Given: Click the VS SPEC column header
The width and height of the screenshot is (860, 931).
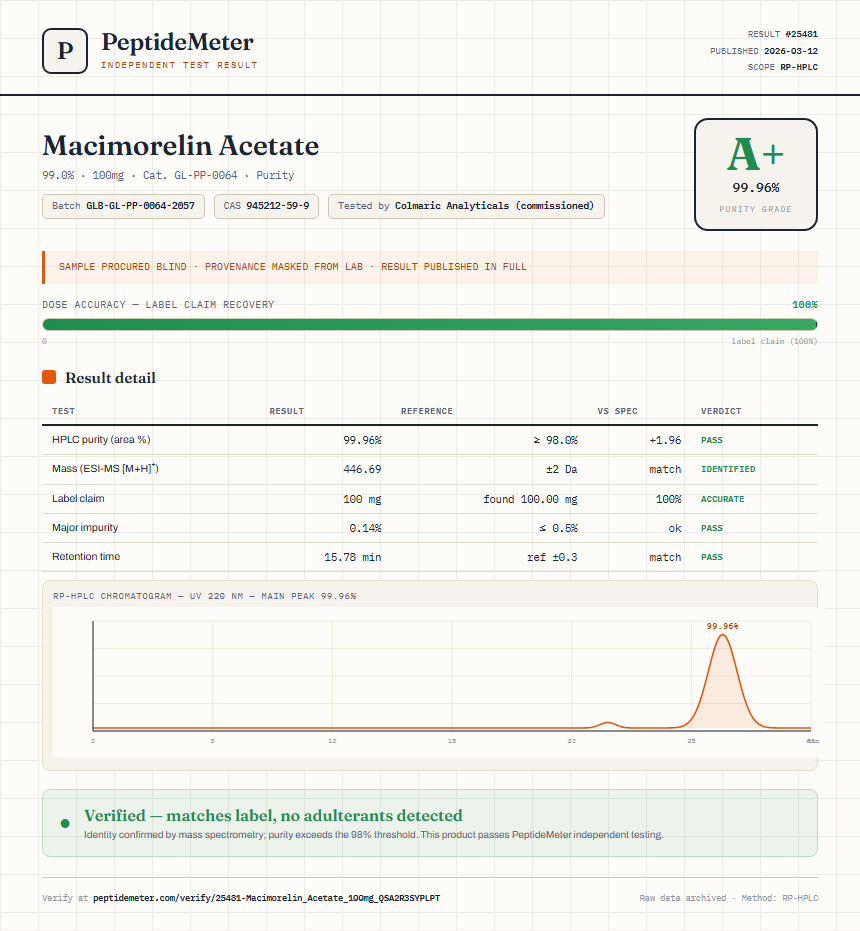Looking at the screenshot, I should tap(618, 411).
